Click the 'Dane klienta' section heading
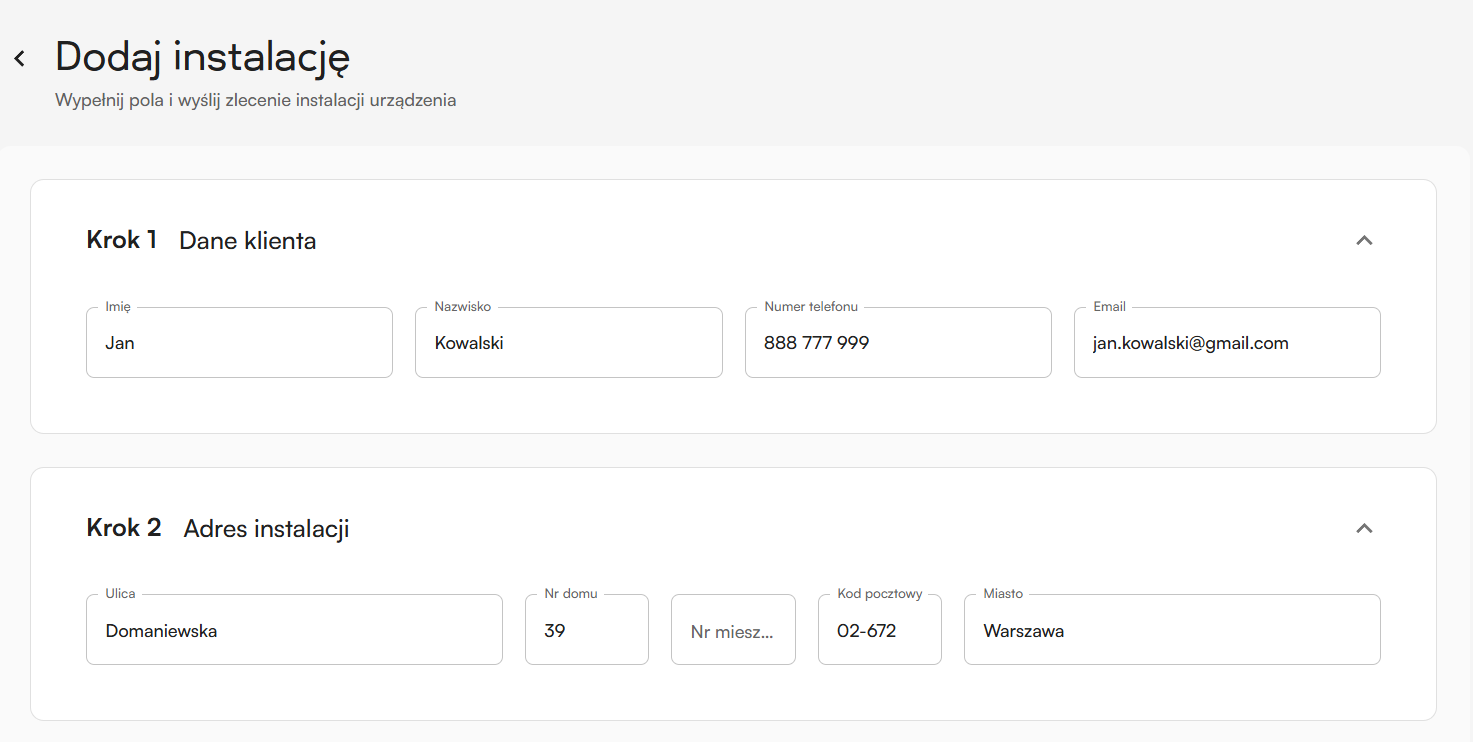1473x742 pixels. (x=247, y=241)
